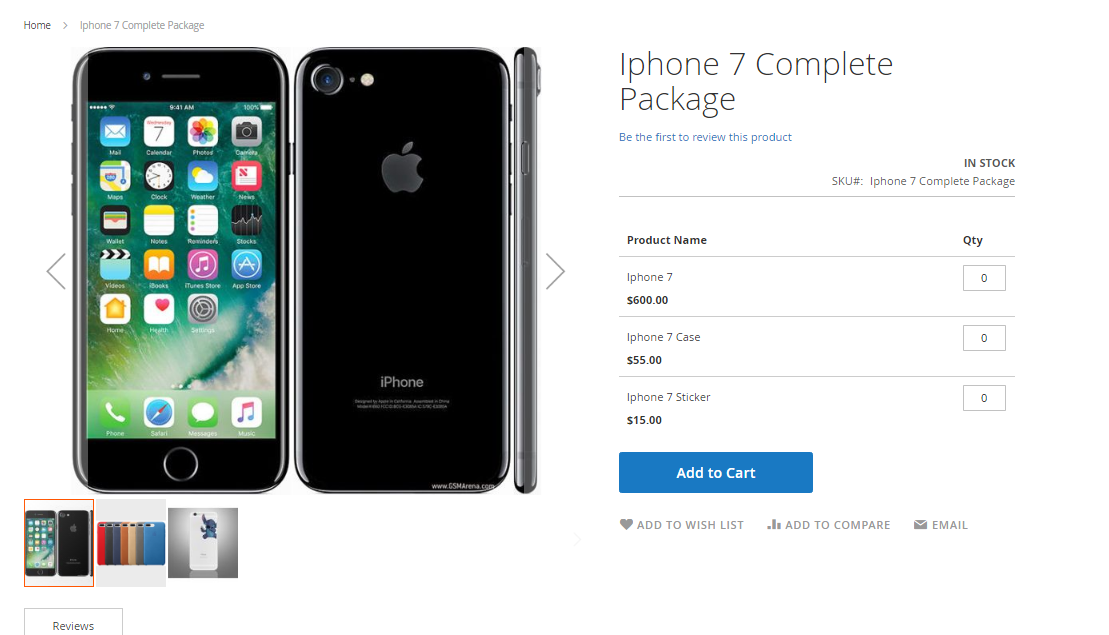Click the heart icon for wish list
Screen dimensions: 1109x635
point(626,525)
